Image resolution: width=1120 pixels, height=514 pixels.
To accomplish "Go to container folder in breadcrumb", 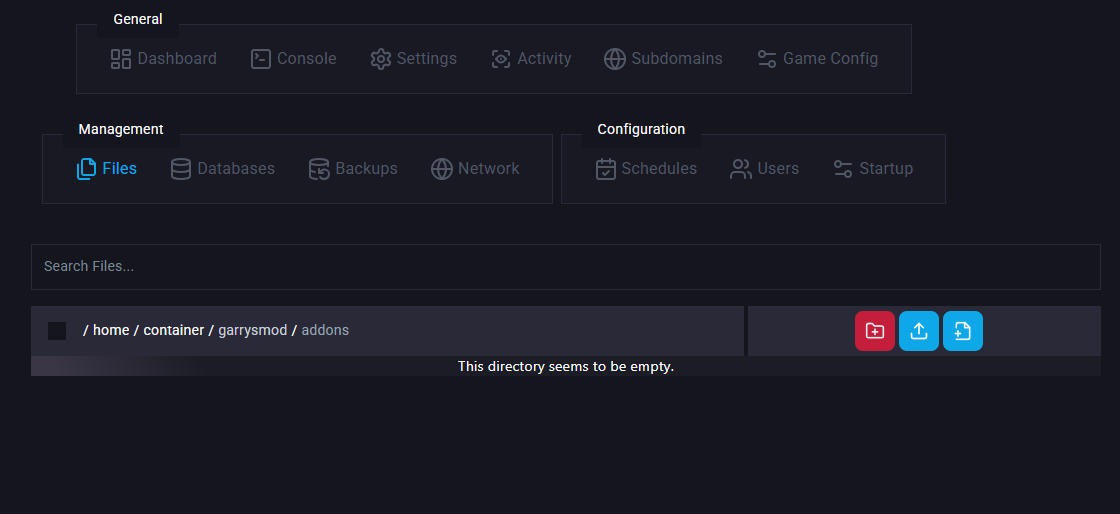I will tap(173, 330).
